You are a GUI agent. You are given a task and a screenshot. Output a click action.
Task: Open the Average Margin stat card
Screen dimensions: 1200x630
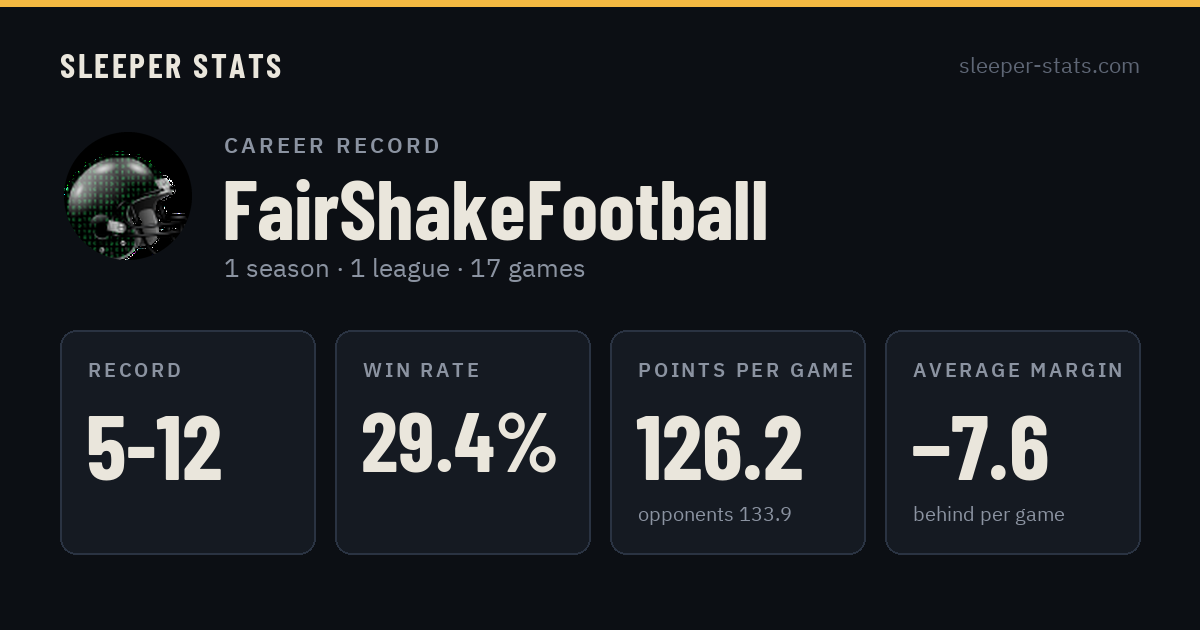coord(1013,442)
